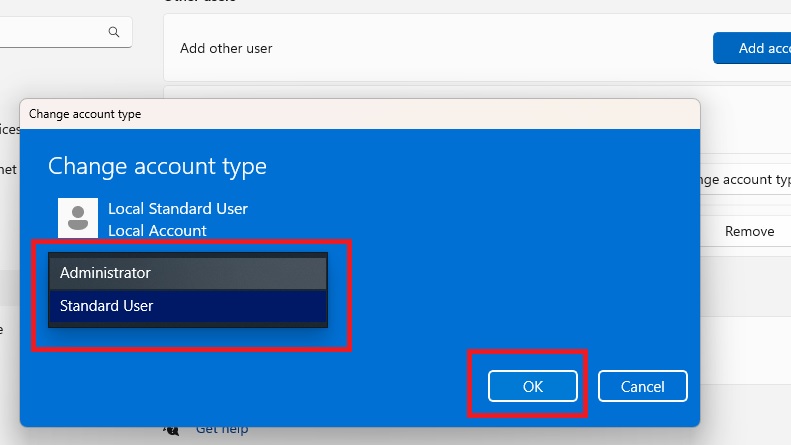This screenshot has height=445, width=791.
Task: Click the Get help icon
Action: [x=171, y=430]
